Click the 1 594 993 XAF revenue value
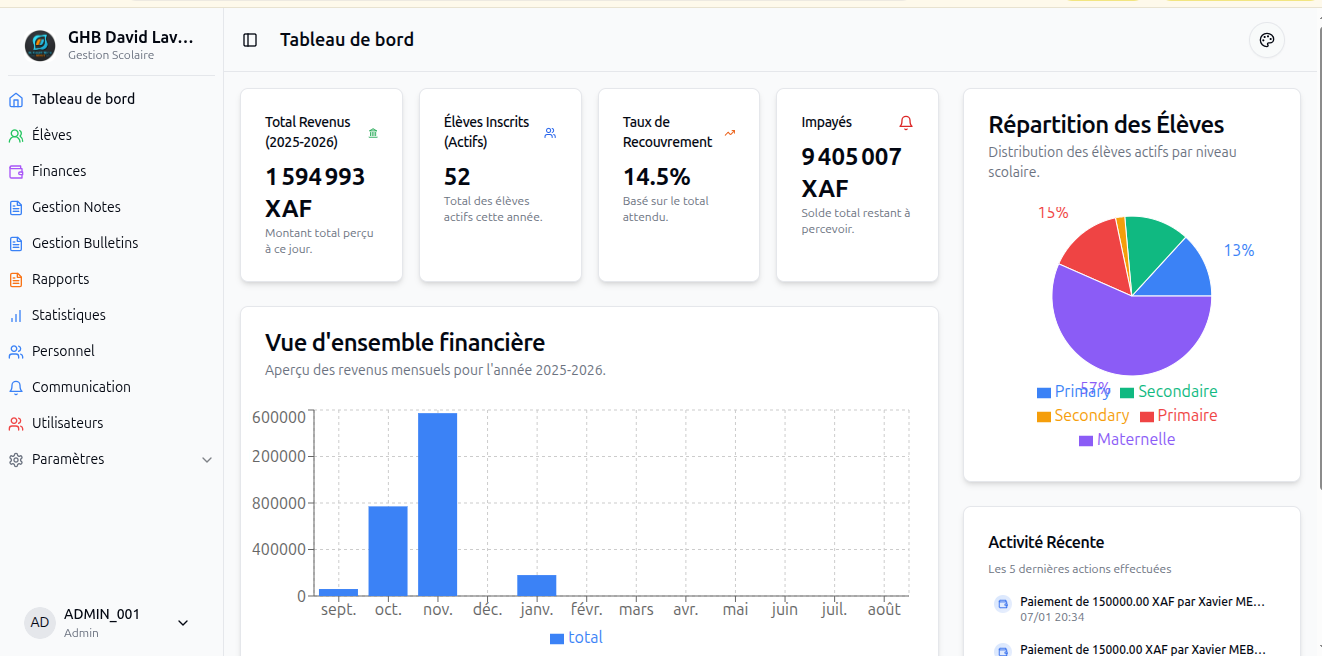This screenshot has height=656, width=1322. pos(315,193)
